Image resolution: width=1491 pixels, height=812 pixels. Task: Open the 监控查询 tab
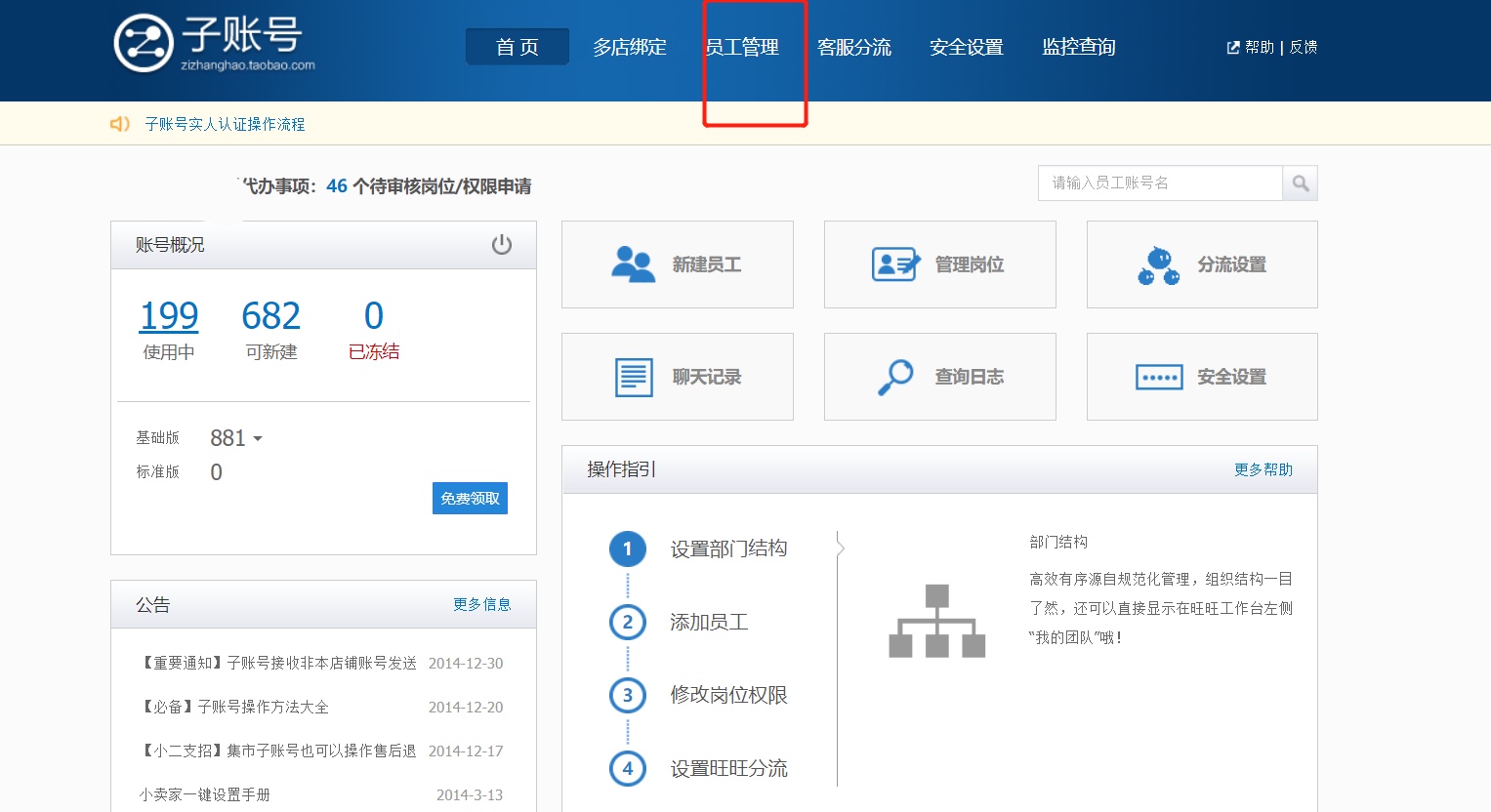point(1079,47)
